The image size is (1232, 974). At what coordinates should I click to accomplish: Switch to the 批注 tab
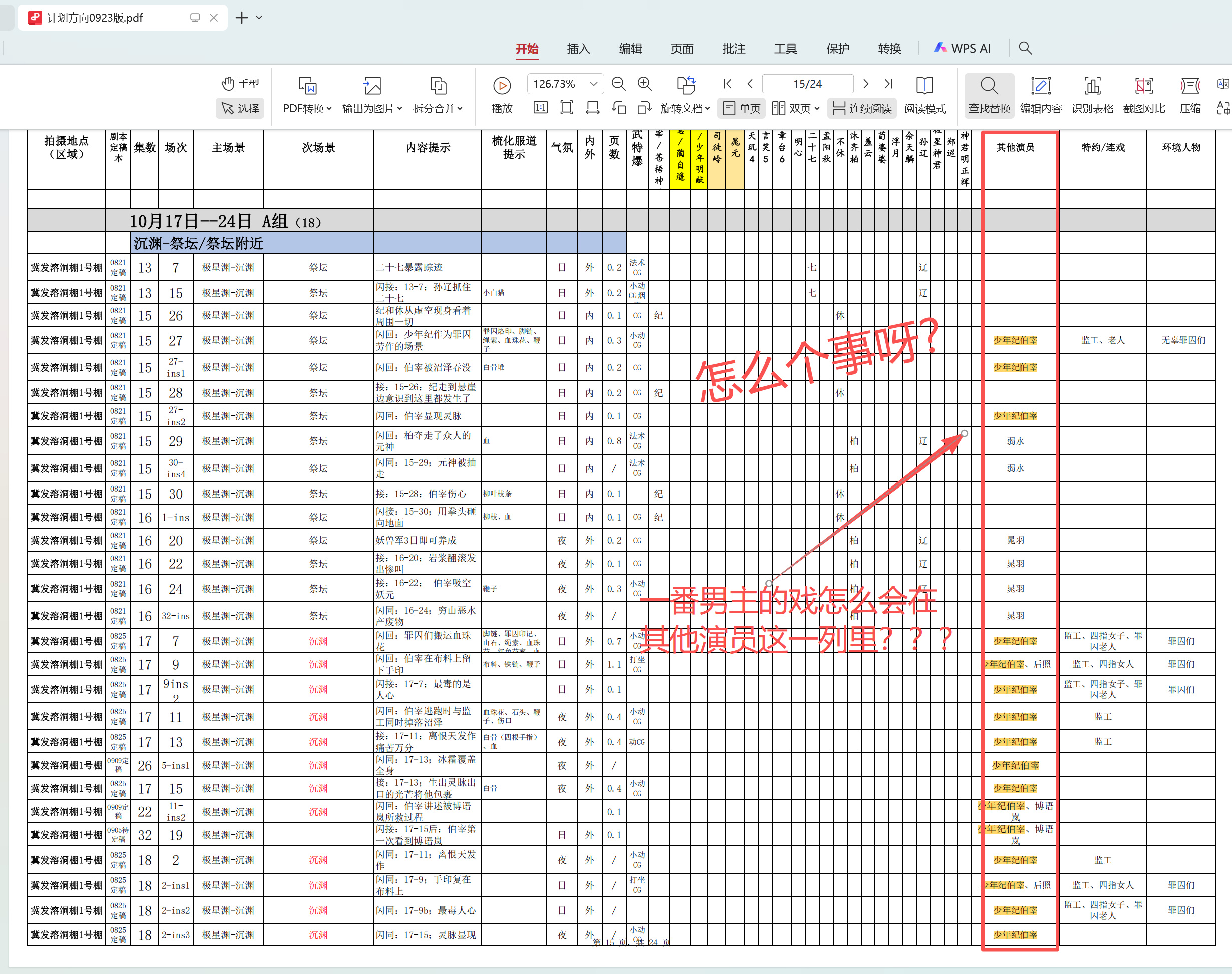(733, 49)
